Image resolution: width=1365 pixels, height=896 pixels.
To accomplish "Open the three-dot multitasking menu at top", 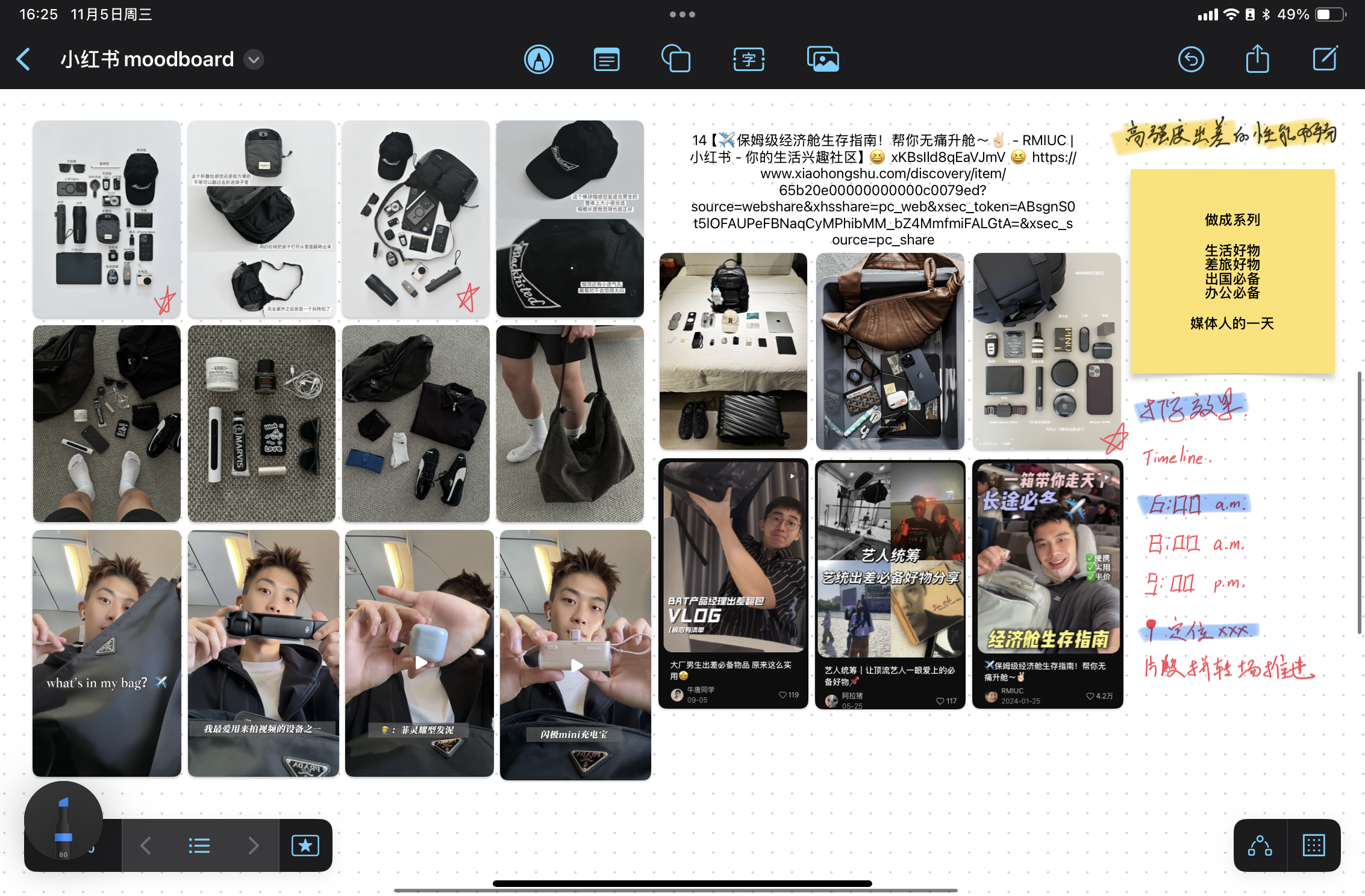I will [x=682, y=14].
